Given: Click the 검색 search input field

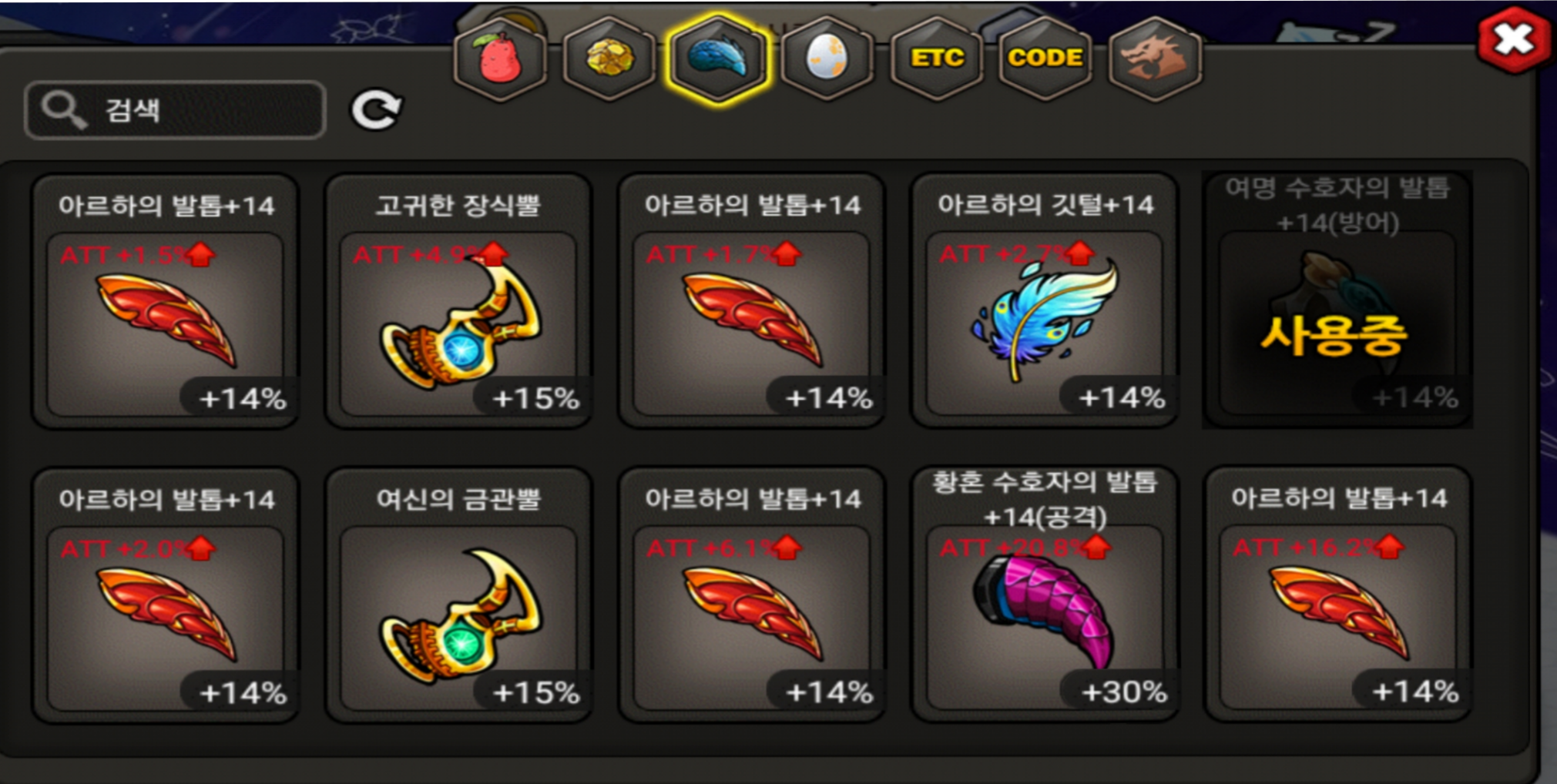Looking at the screenshot, I should click(x=175, y=110).
